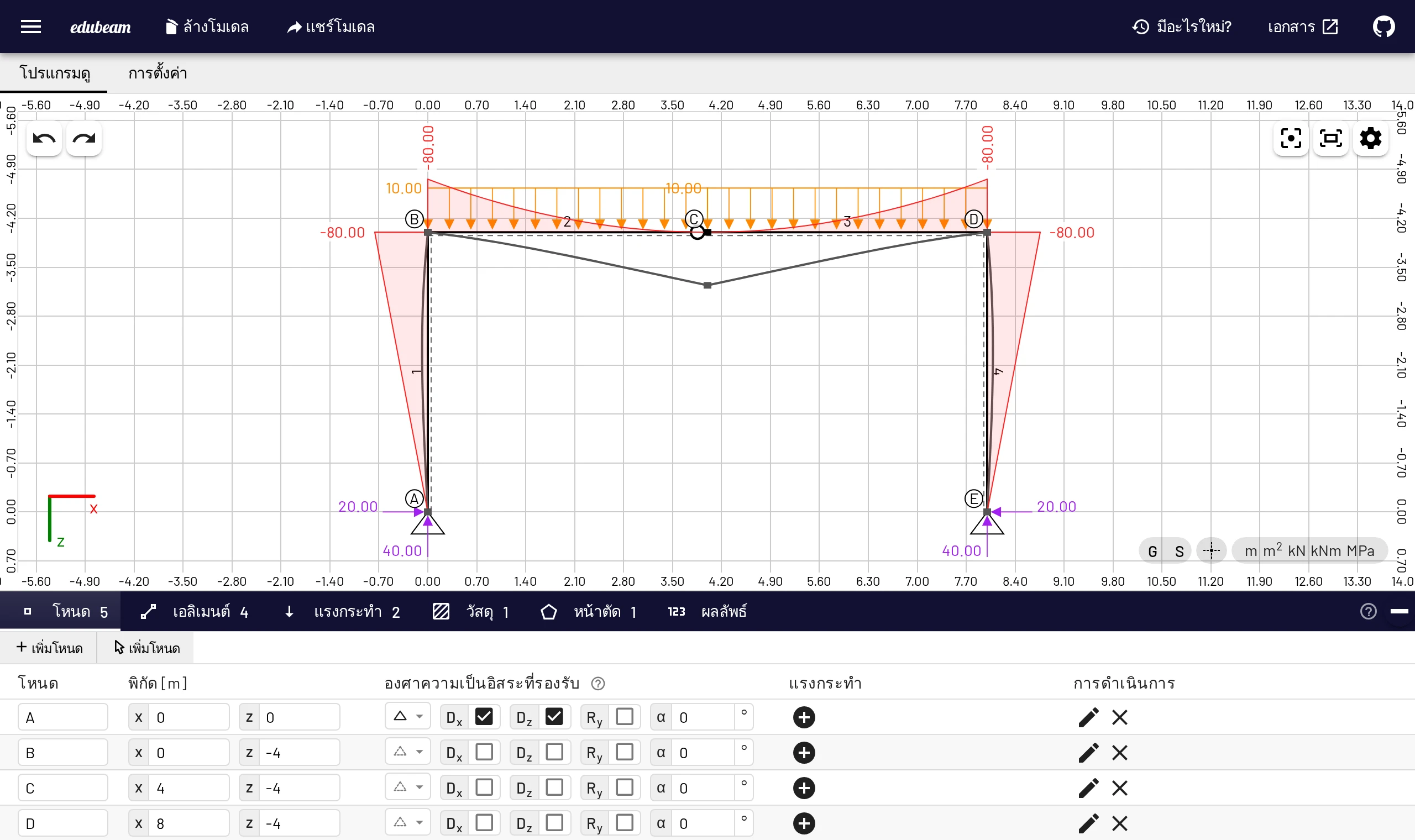Open มีอะไรใหม่? what's new

[1182, 27]
